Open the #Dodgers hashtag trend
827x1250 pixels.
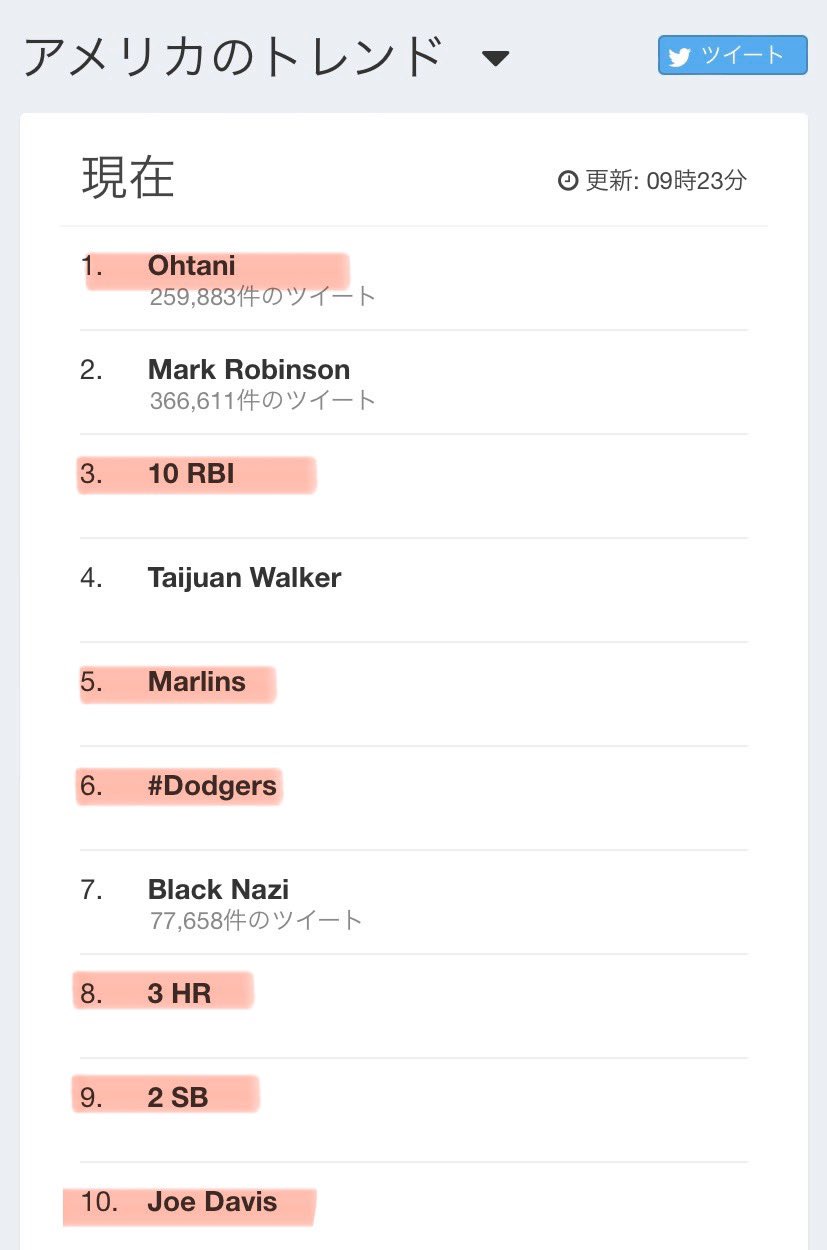pyautogui.click(x=212, y=786)
